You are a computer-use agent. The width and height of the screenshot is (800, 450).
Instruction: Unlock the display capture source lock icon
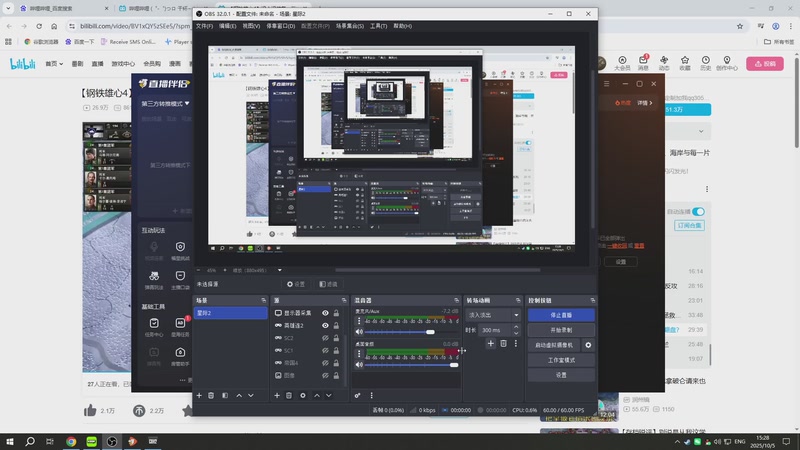point(336,313)
